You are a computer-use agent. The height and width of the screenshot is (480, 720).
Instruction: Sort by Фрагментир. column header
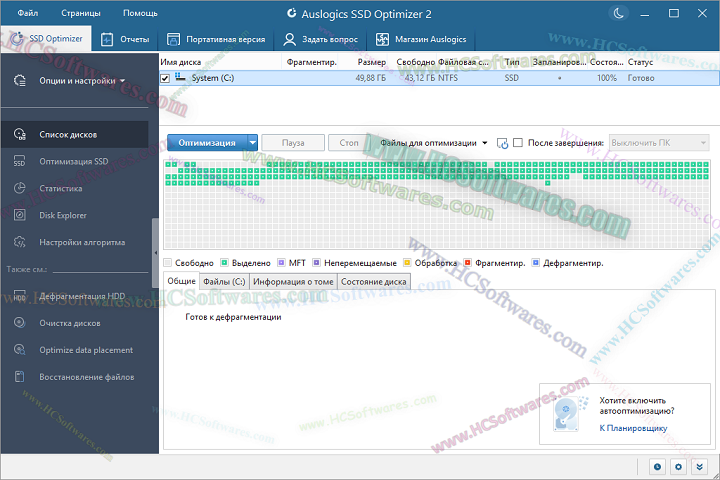pyautogui.click(x=312, y=62)
